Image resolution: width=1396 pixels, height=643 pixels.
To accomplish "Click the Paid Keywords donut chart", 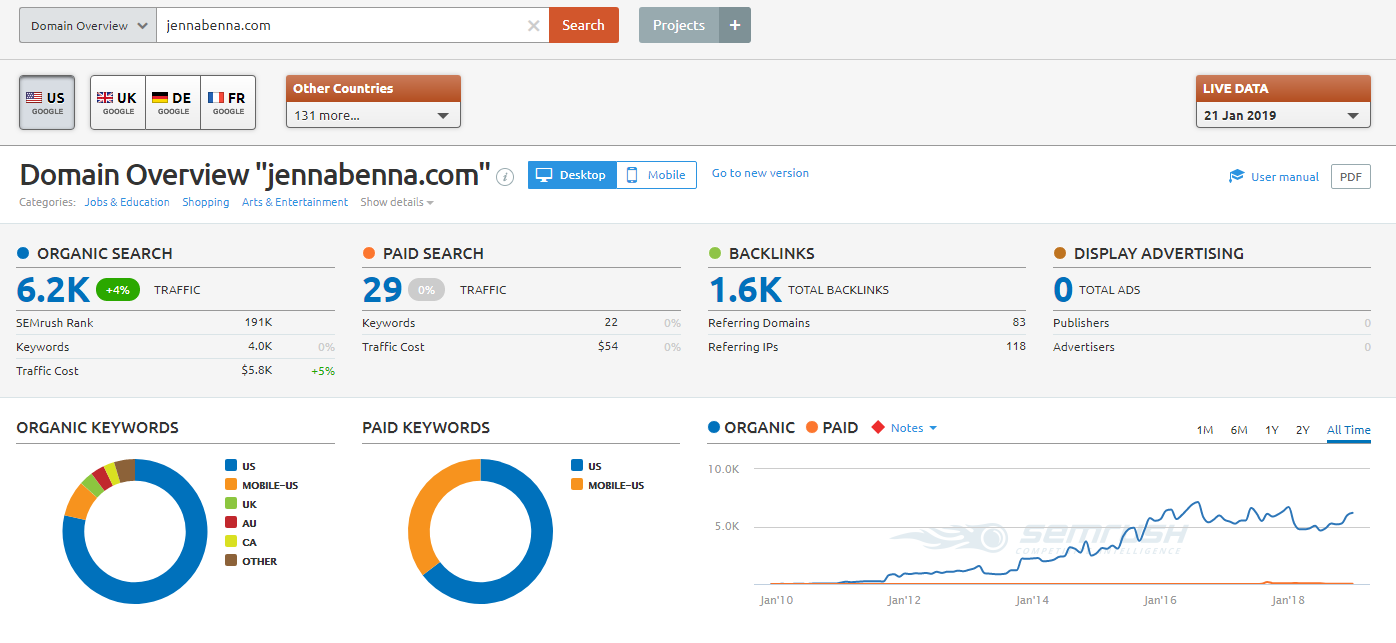I will 480,531.
